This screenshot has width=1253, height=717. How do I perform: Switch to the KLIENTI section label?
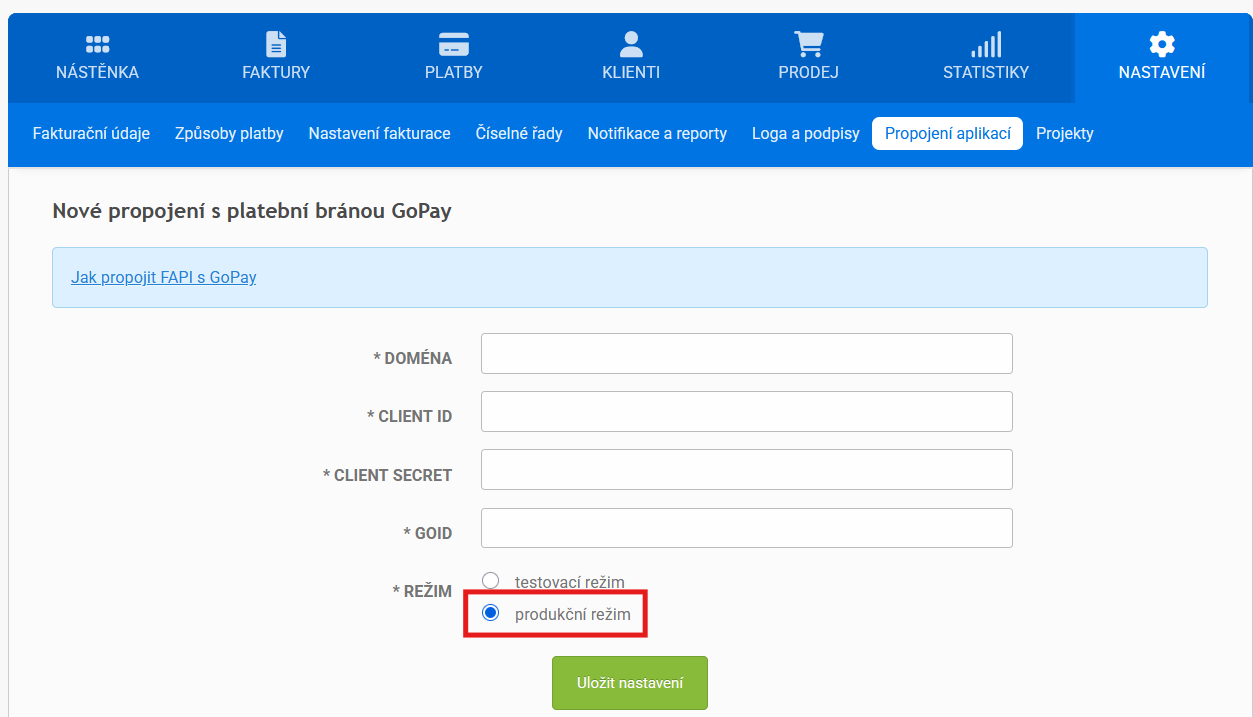click(631, 72)
